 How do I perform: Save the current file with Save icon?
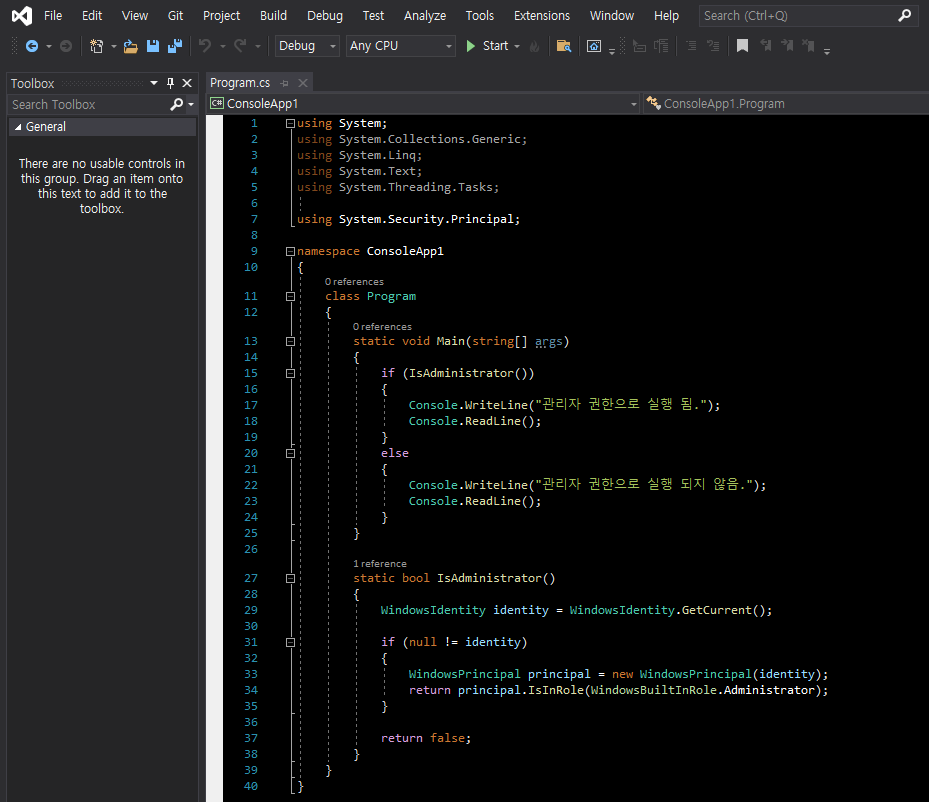[153, 46]
